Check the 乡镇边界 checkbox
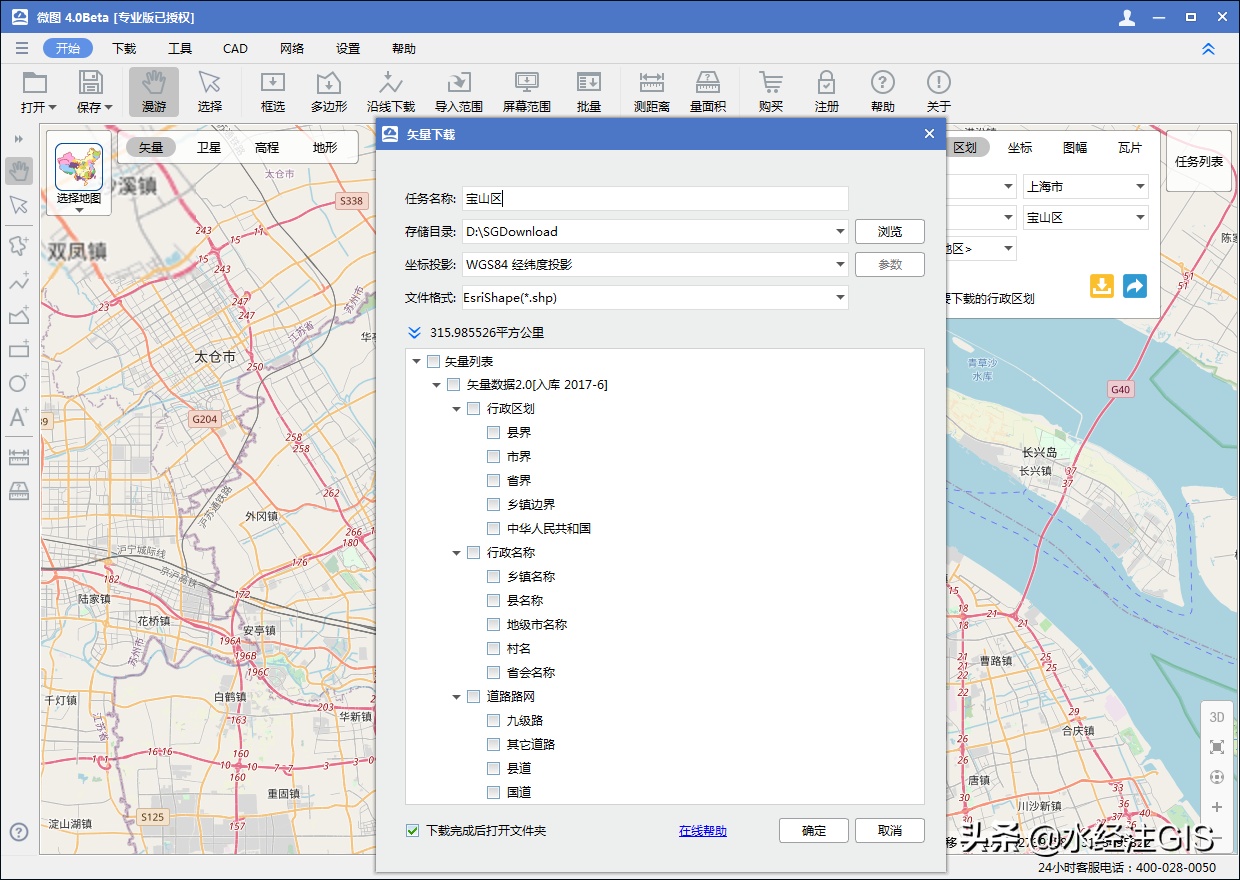Screen dimensions: 1240x880 click(493, 505)
